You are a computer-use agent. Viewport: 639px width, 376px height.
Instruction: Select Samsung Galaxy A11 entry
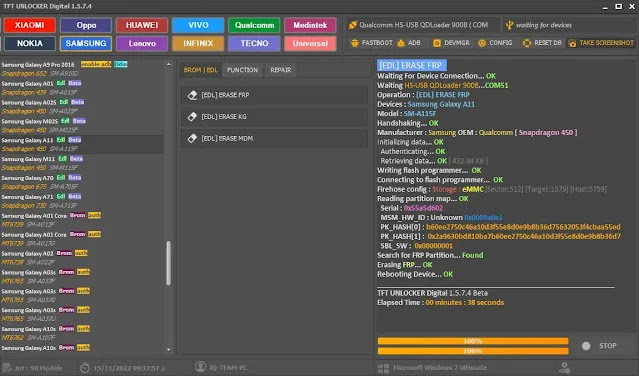click(82, 145)
